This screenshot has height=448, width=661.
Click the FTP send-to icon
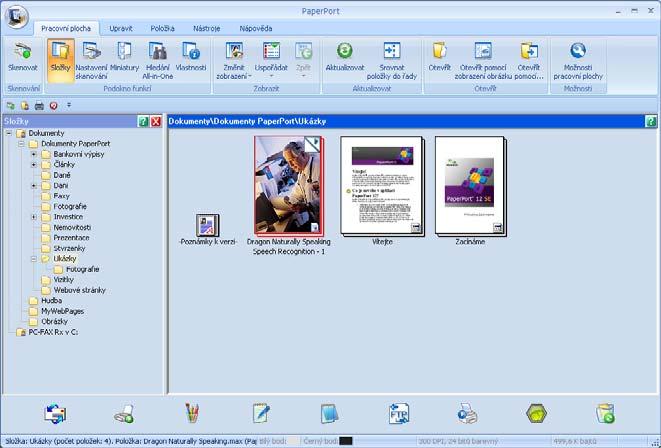399,413
